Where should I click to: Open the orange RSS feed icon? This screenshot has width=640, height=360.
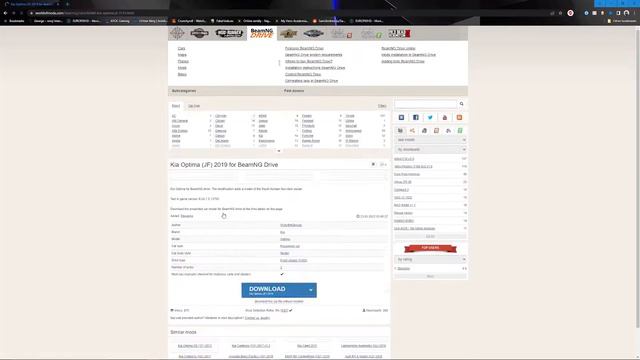(459, 118)
